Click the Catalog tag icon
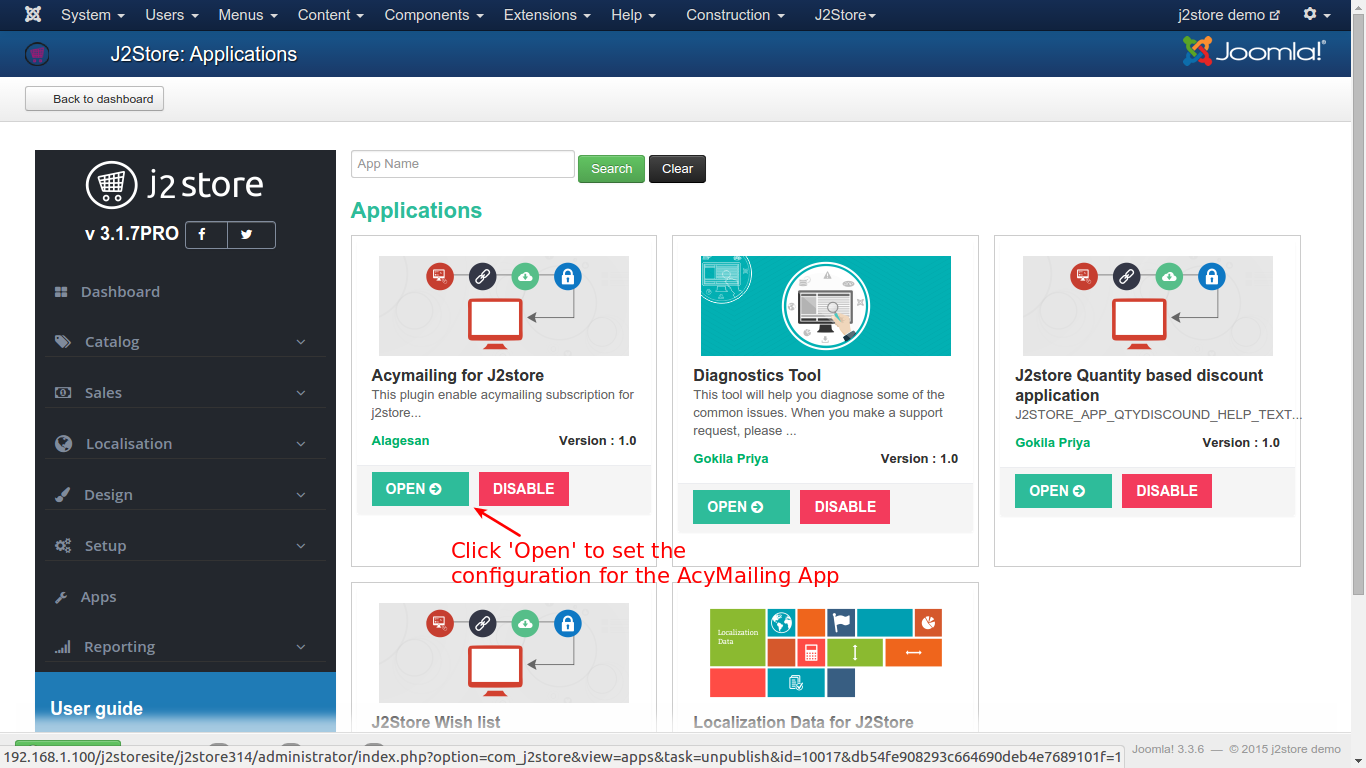The width and height of the screenshot is (1366, 768). pyautogui.click(x=63, y=342)
